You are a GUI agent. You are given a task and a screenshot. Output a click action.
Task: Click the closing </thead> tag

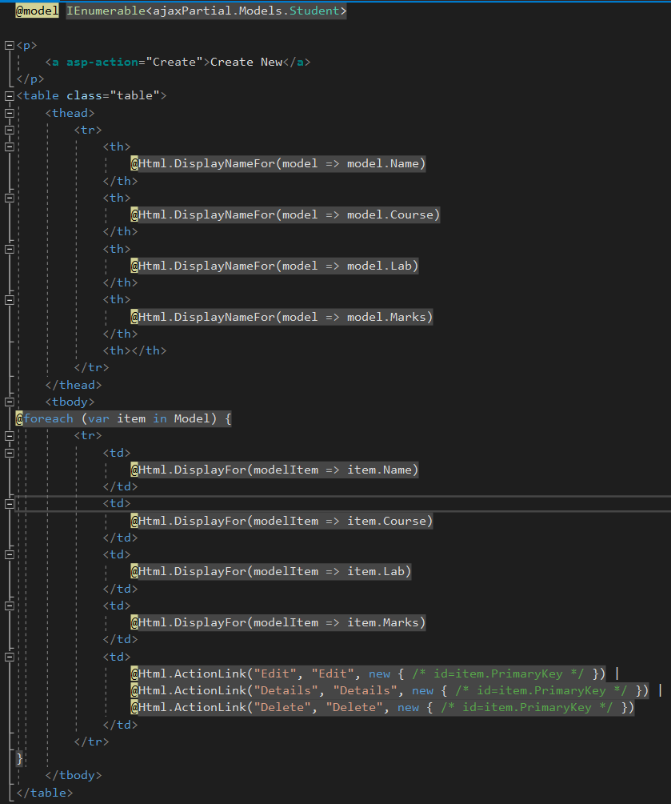pos(73,385)
